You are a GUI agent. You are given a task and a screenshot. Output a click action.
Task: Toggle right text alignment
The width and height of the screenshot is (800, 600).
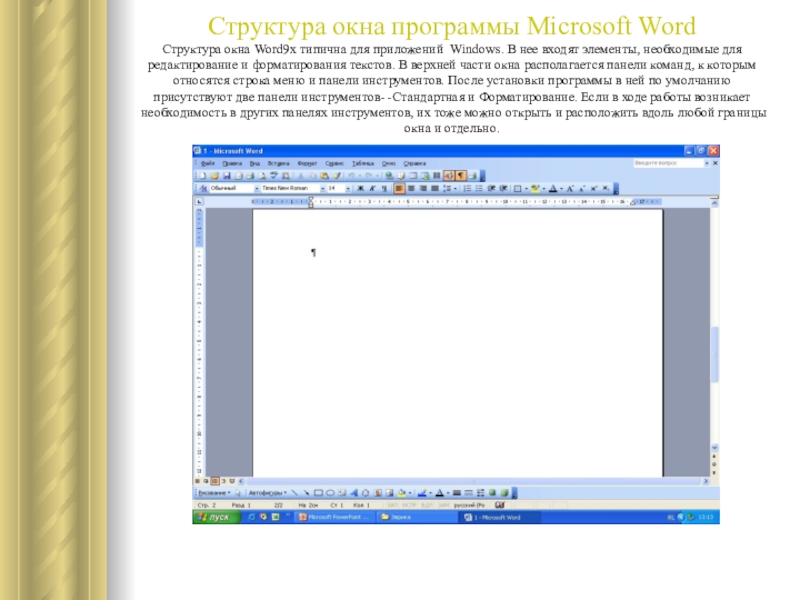[423, 188]
